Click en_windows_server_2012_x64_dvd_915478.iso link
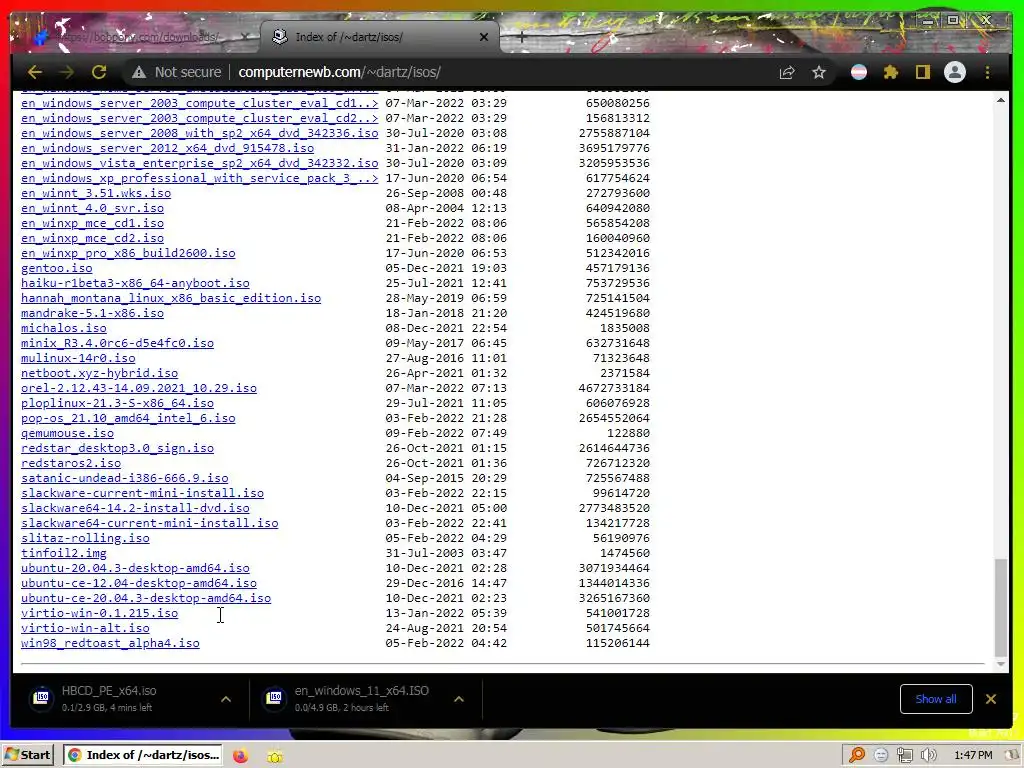 point(167,148)
